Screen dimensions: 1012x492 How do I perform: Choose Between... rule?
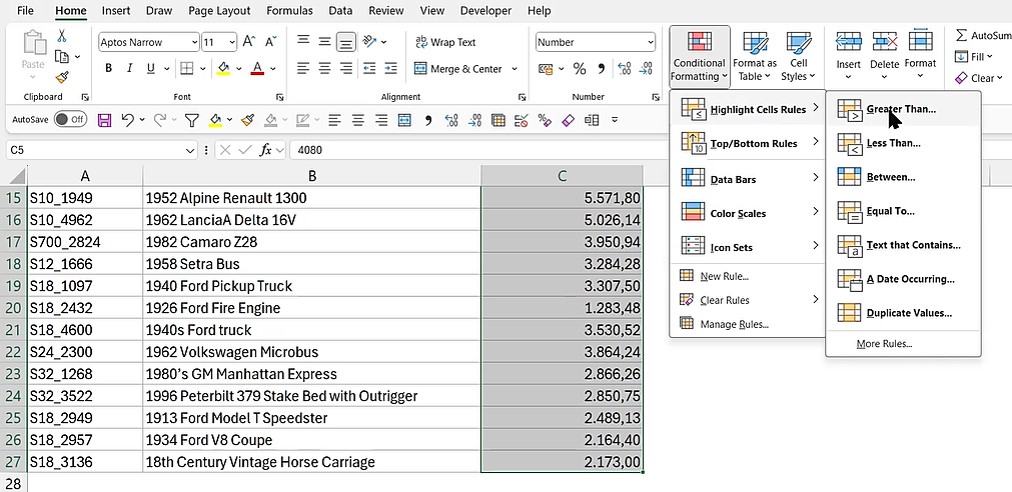(903, 177)
